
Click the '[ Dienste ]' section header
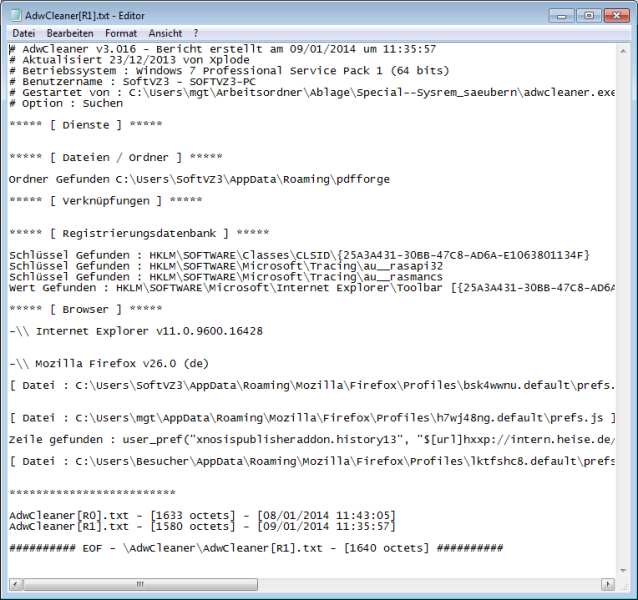coord(86,125)
